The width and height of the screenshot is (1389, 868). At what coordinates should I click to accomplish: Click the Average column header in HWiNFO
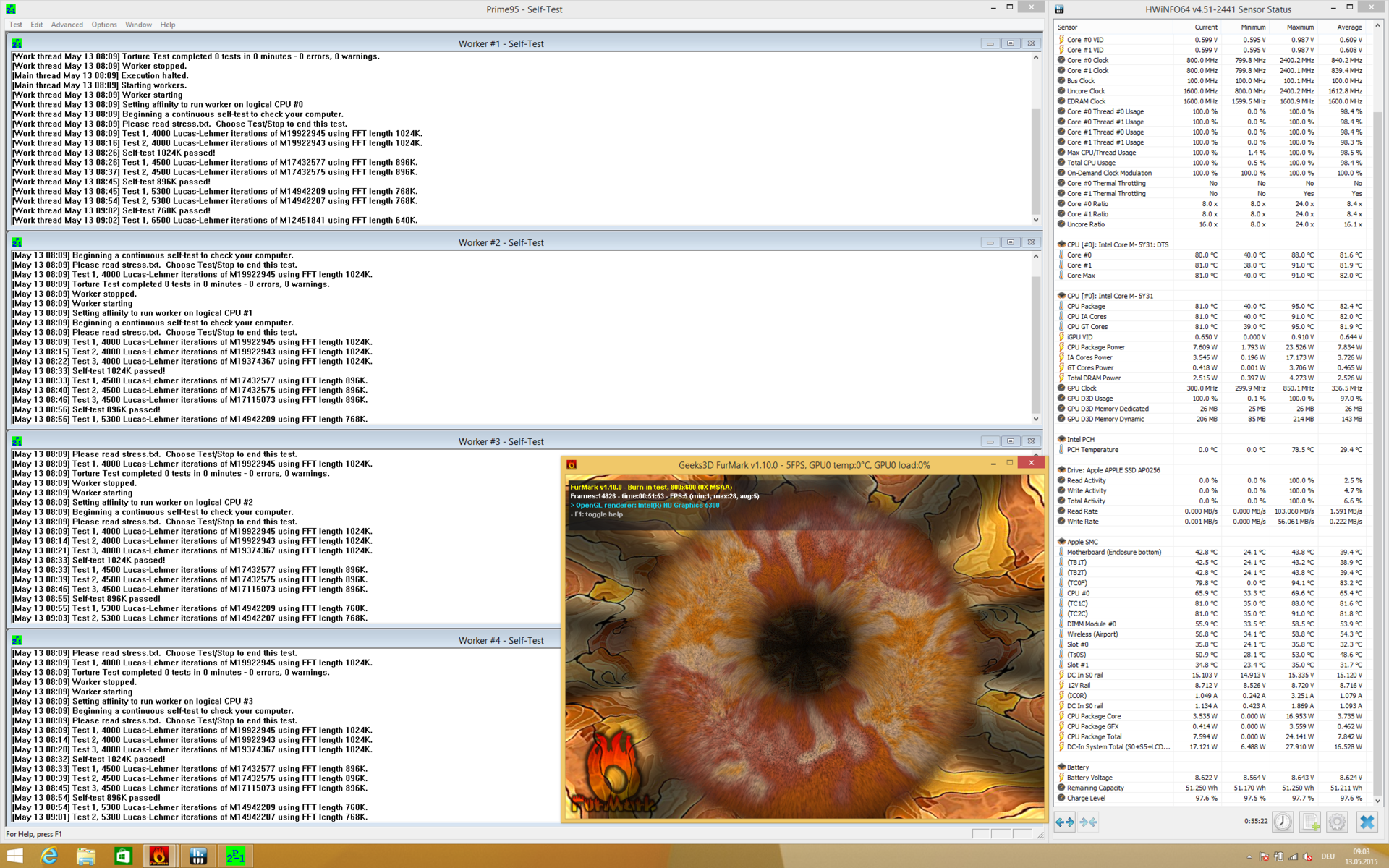click(x=1349, y=27)
